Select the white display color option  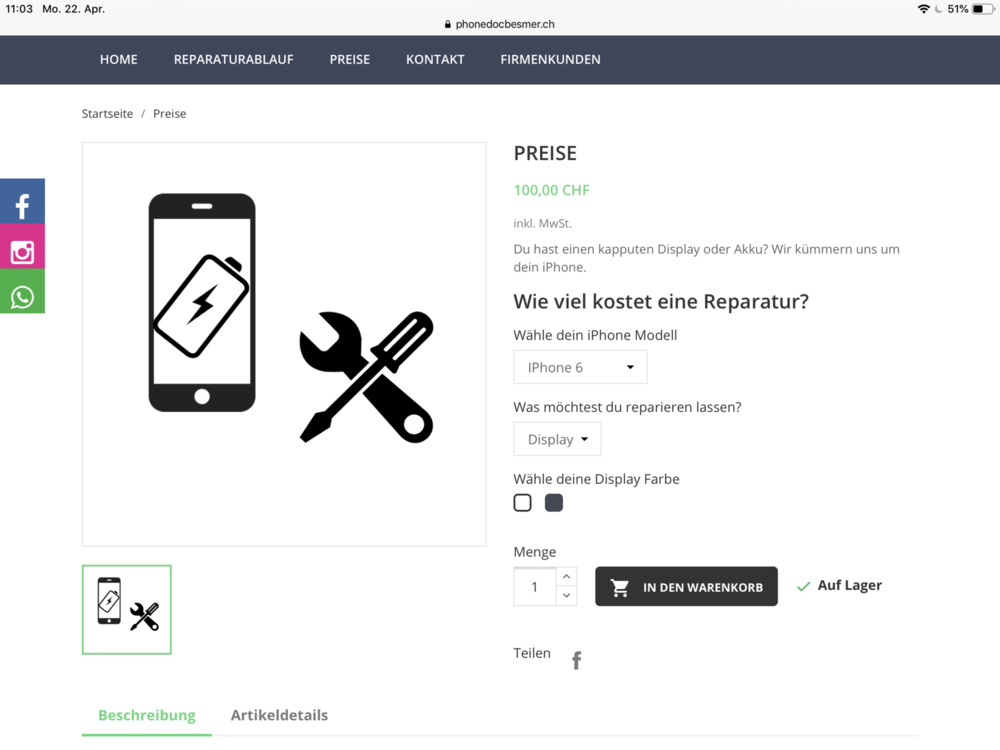[522, 503]
